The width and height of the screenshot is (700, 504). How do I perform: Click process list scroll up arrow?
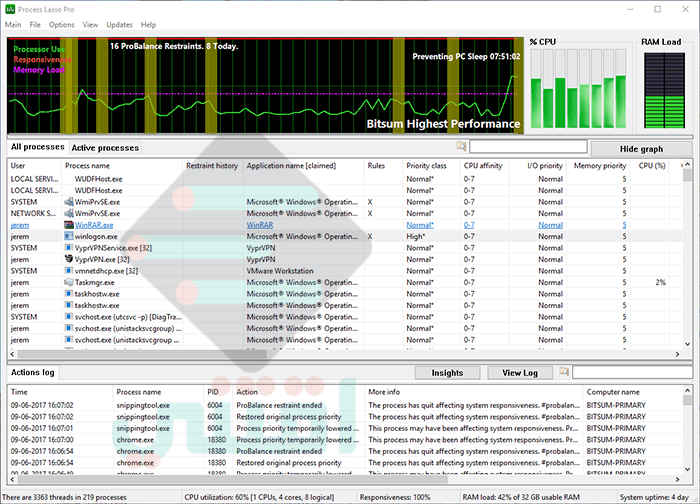point(687,164)
